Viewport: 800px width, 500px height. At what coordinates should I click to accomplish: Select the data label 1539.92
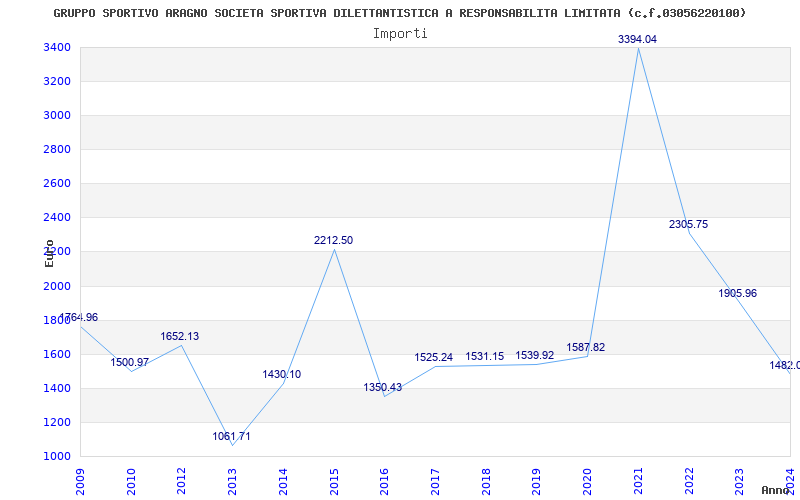click(x=535, y=355)
